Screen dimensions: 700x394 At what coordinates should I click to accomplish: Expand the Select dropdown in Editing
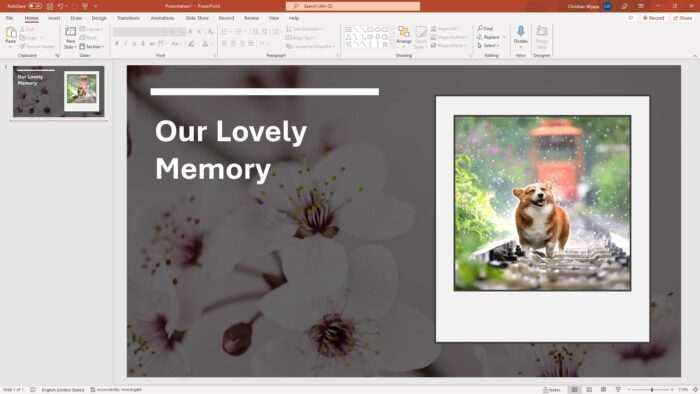[x=488, y=46]
